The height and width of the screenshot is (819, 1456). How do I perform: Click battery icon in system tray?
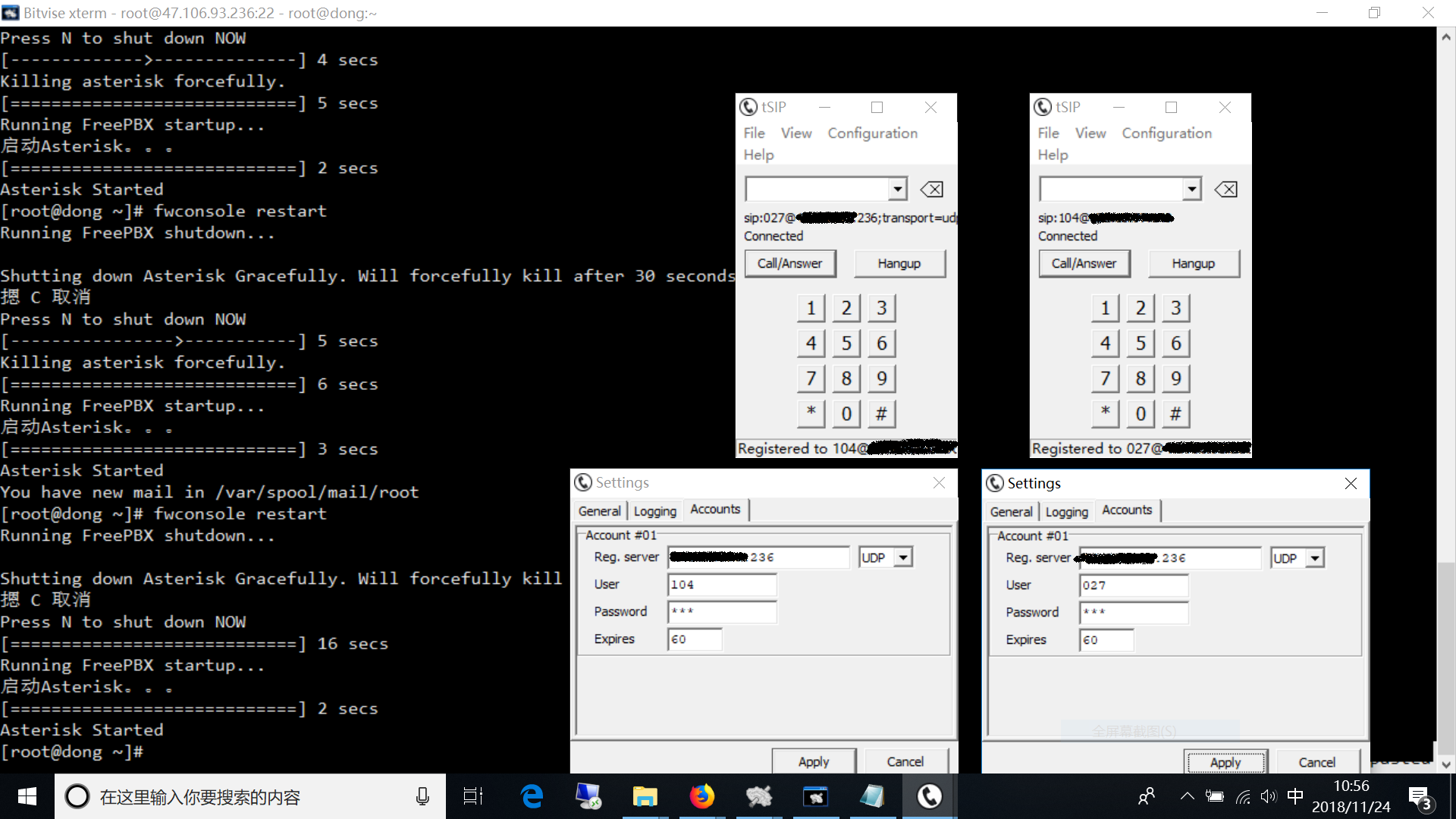(1215, 796)
